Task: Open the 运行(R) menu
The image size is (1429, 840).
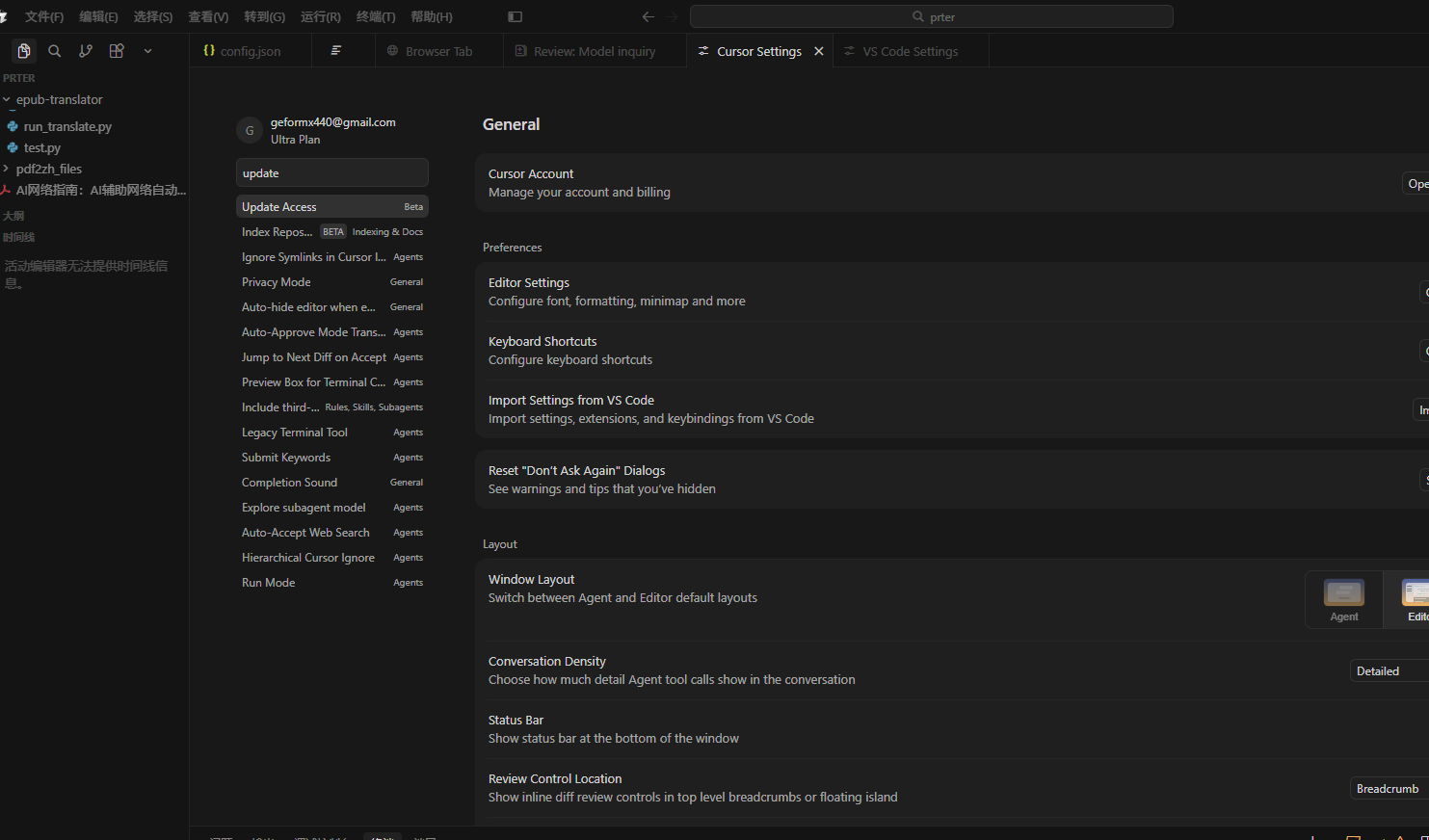Action: tap(320, 16)
